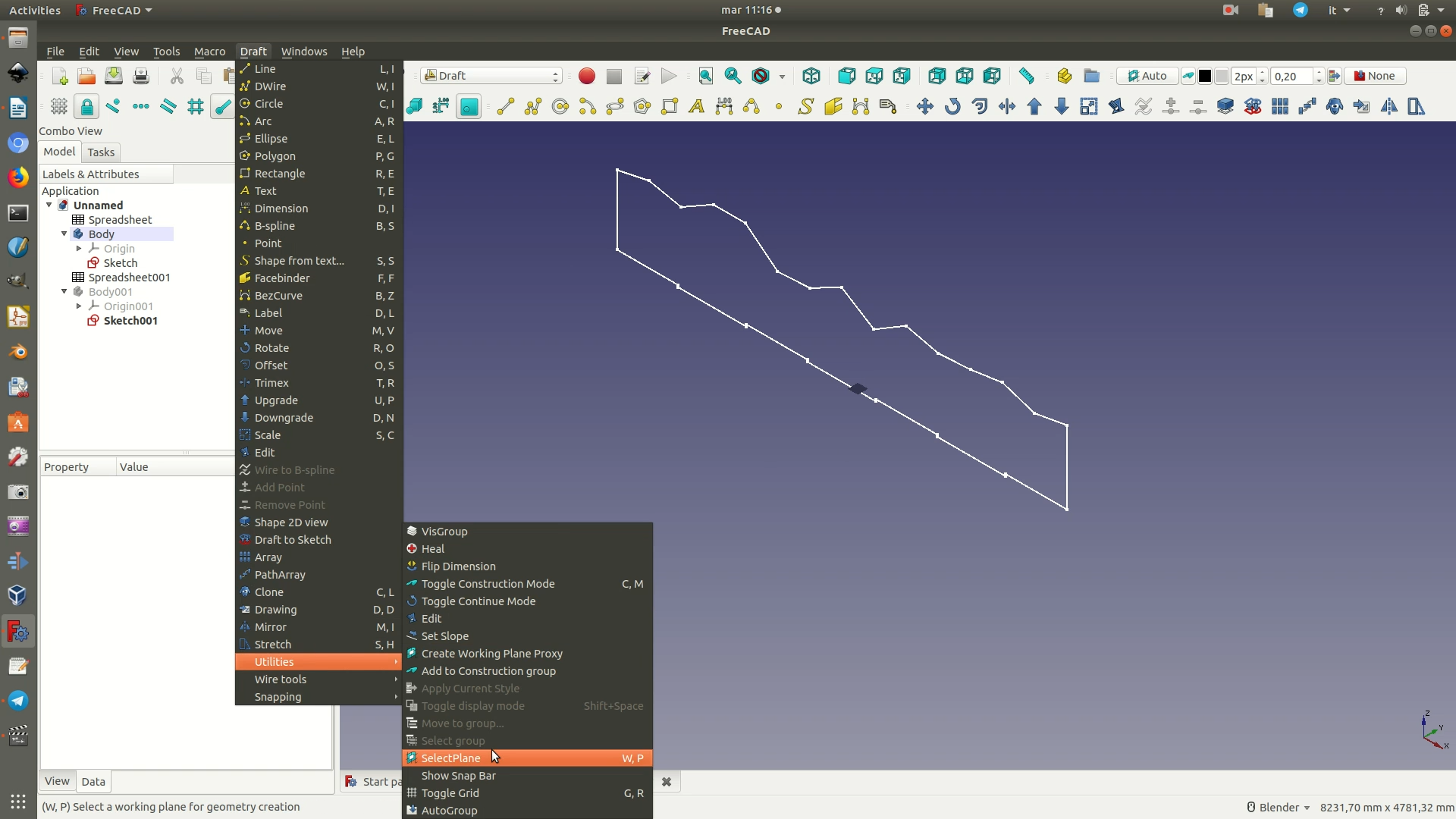Click the Draft Scale tool icon
Screen dimensions: 1456x819
(1089, 106)
